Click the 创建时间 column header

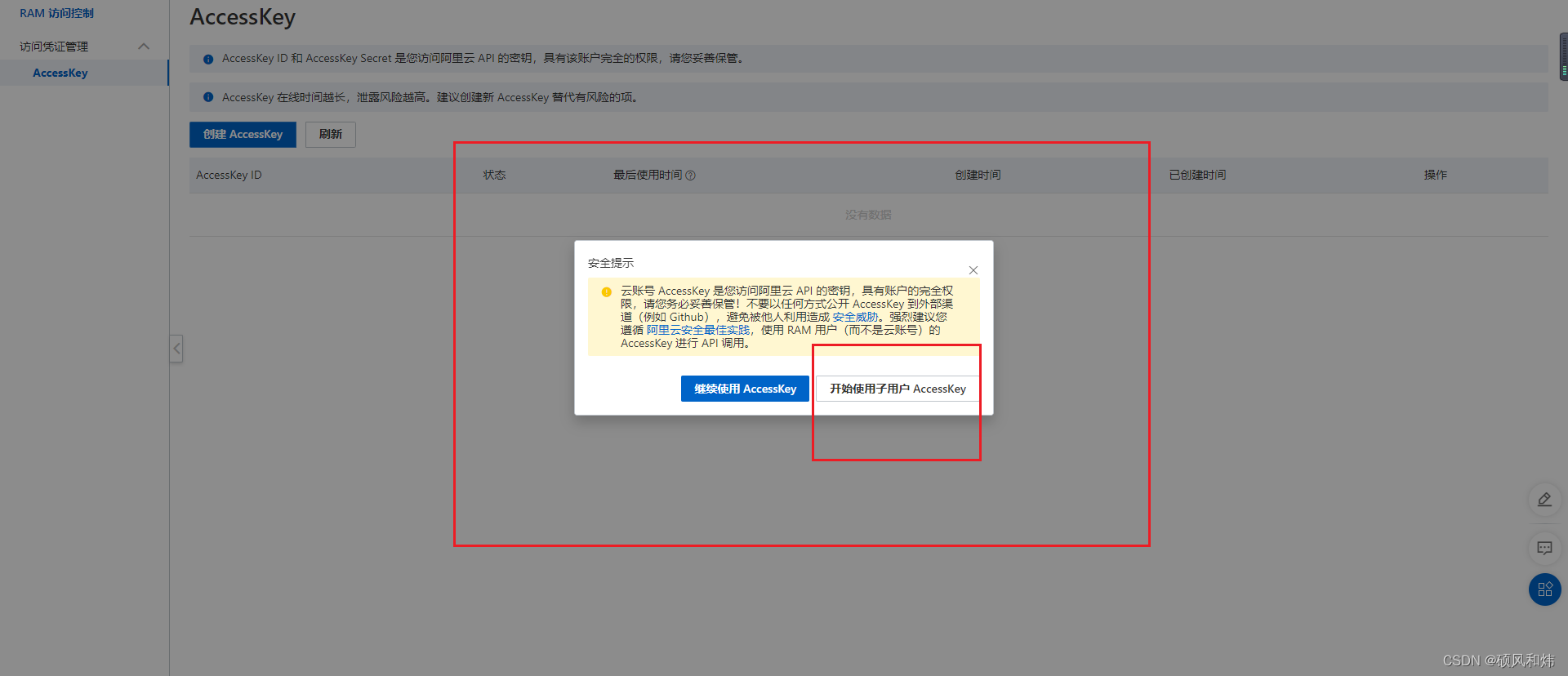978,175
